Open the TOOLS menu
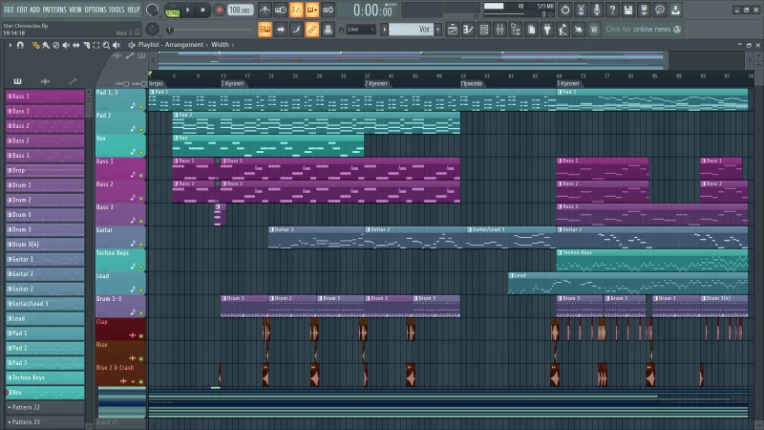This screenshot has width=764, height=430. (x=116, y=10)
